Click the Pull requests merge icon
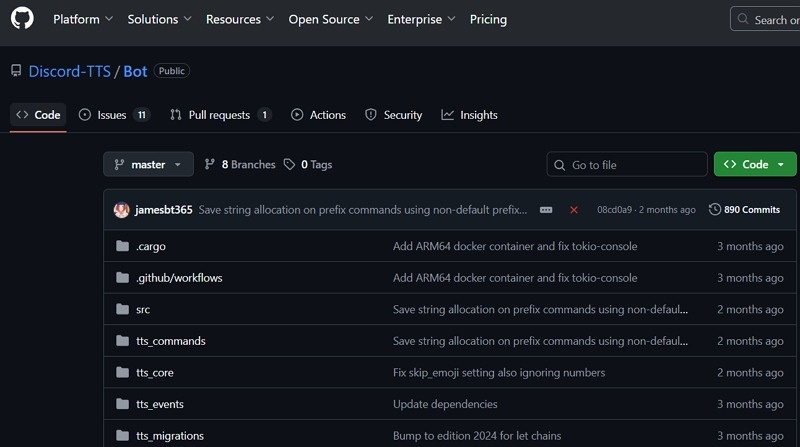800x447 pixels. coord(176,115)
